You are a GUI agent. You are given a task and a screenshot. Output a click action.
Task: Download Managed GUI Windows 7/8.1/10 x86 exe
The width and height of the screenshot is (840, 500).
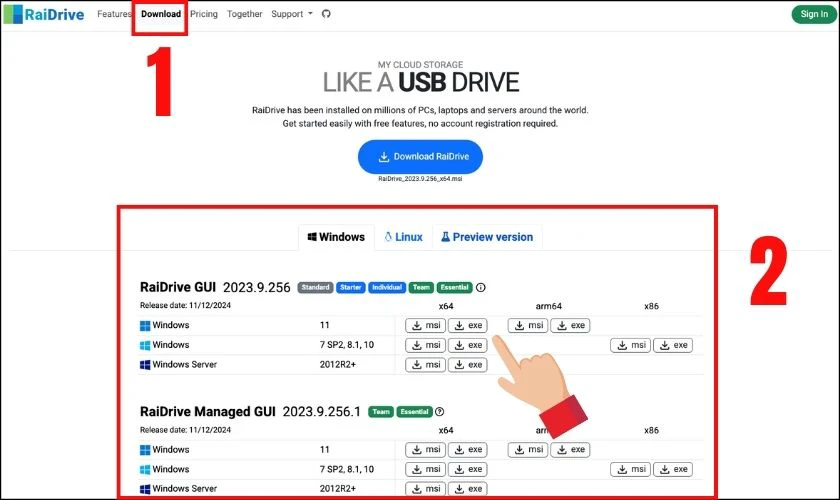(x=673, y=469)
